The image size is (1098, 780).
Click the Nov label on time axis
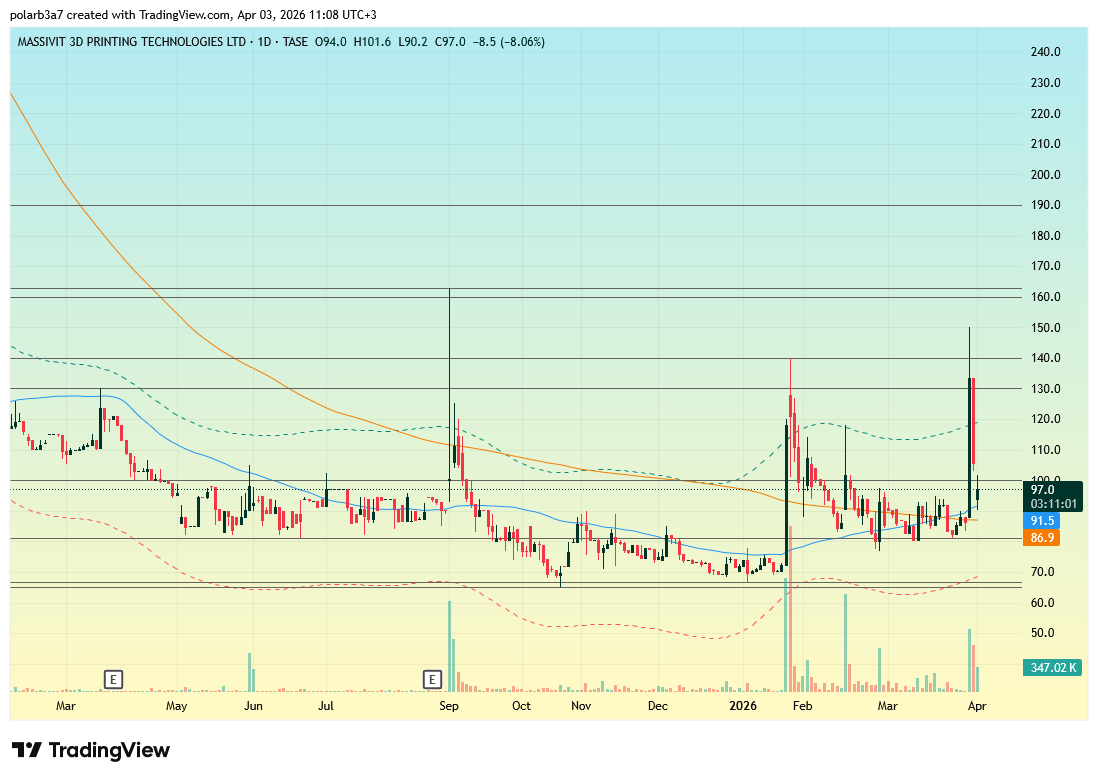pos(581,706)
